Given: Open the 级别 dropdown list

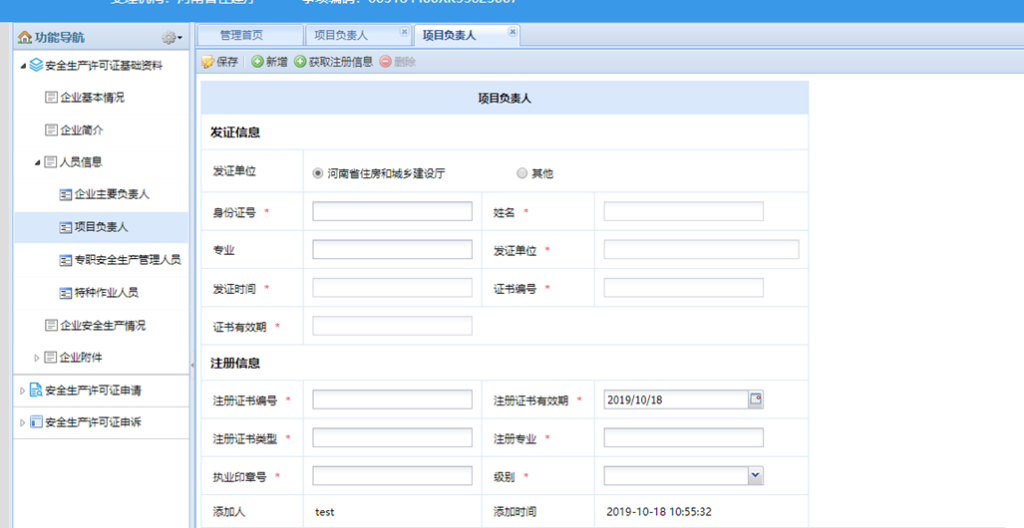Looking at the screenshot, I should click(755, 476).
